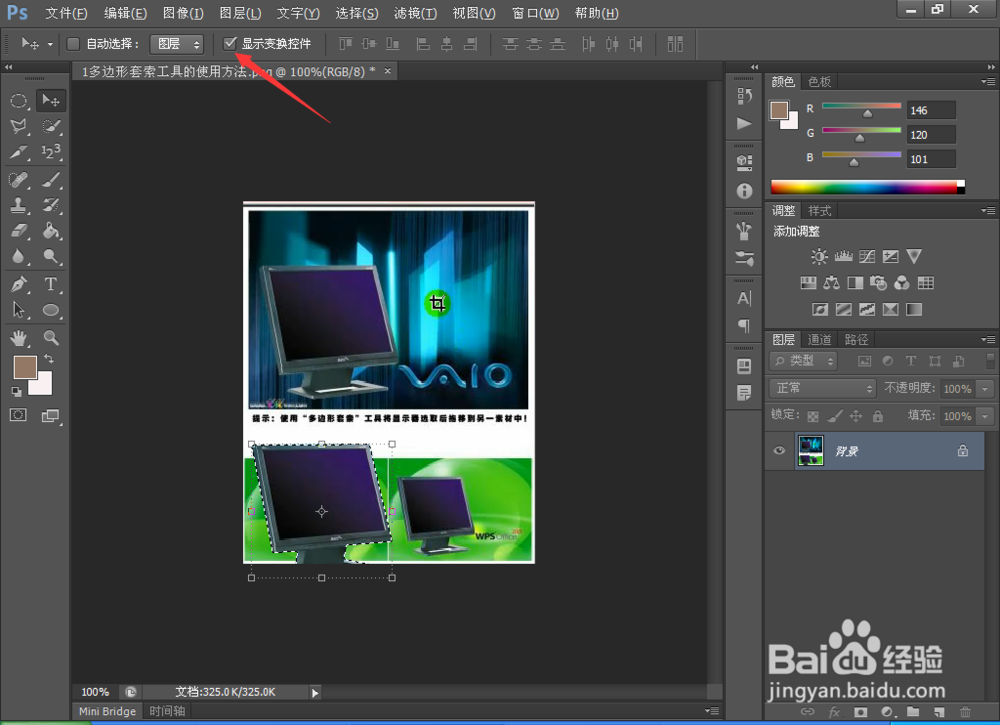
Task: Select the Quick Selection tool
Action: [x=50, y=126]
